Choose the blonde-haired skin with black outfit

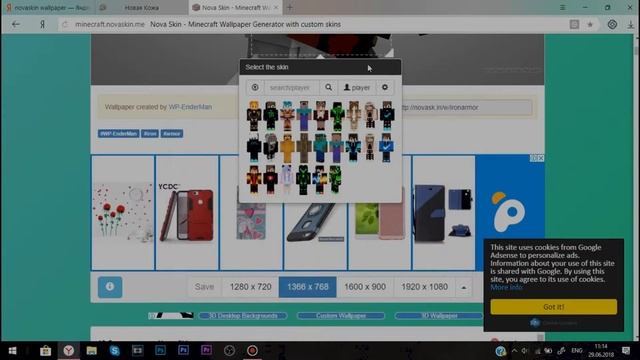point(254,116)
